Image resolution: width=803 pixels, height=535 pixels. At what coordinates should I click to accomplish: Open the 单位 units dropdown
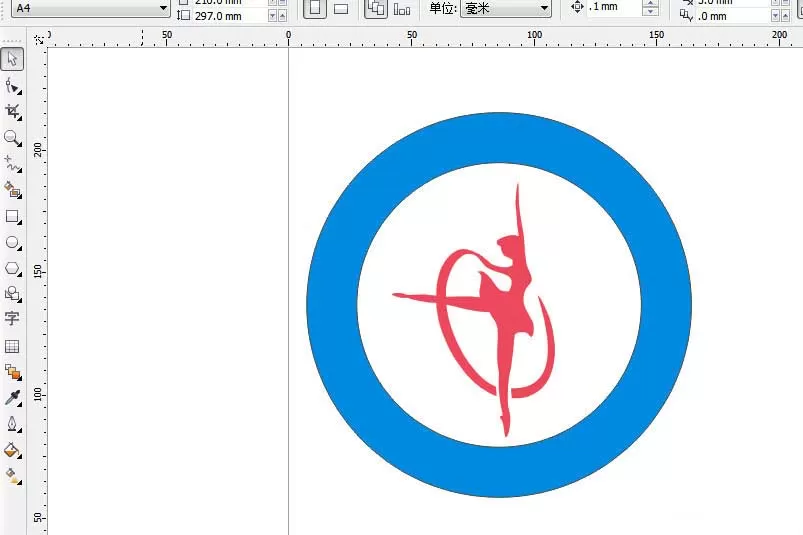tap(505, 8)
